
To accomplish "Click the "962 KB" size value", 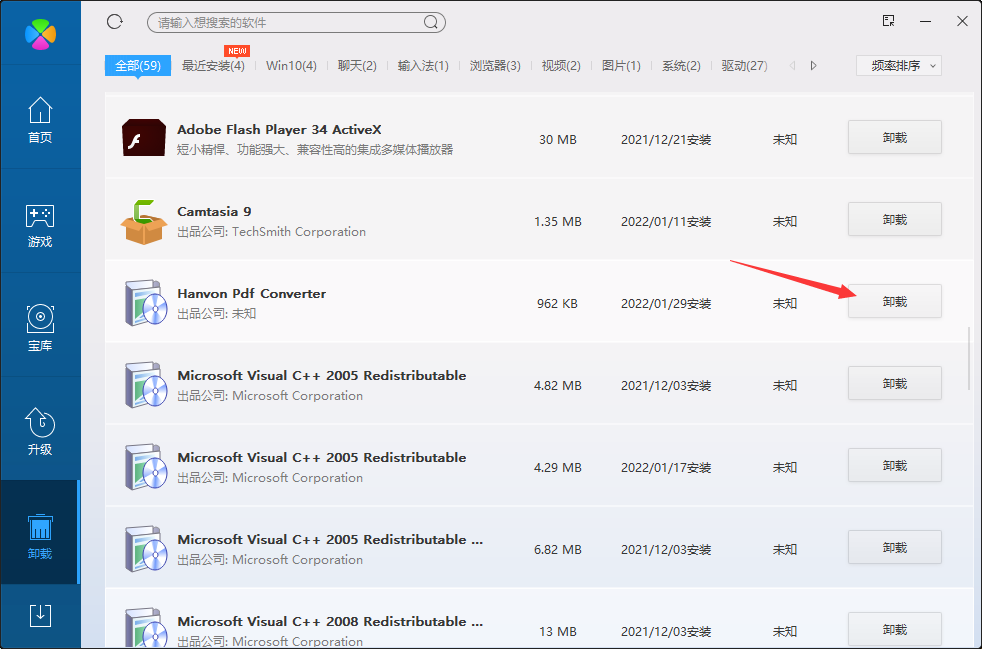I will [557, 304].
